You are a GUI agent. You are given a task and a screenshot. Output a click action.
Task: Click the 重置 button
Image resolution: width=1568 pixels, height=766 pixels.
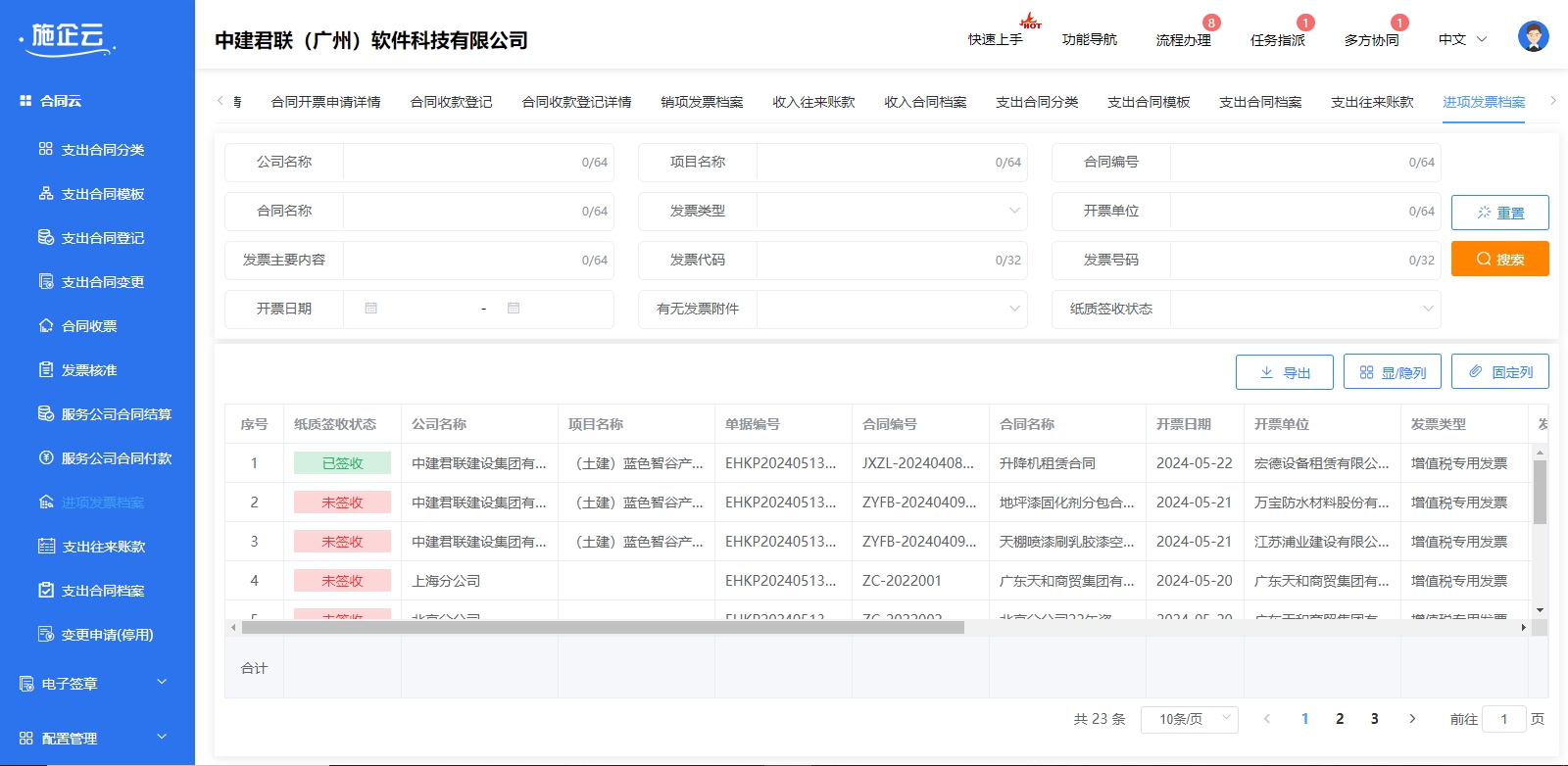[1500, 213]
